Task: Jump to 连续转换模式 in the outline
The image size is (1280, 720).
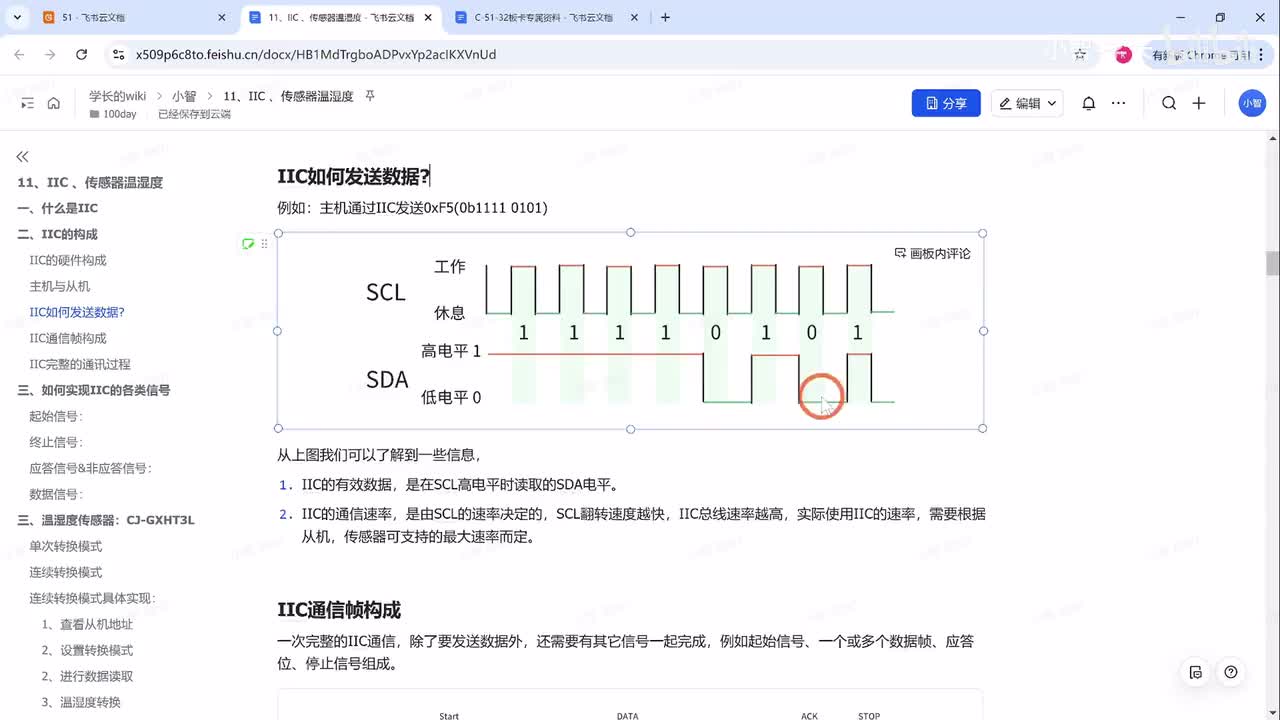Action: click(x=66, y=572)
